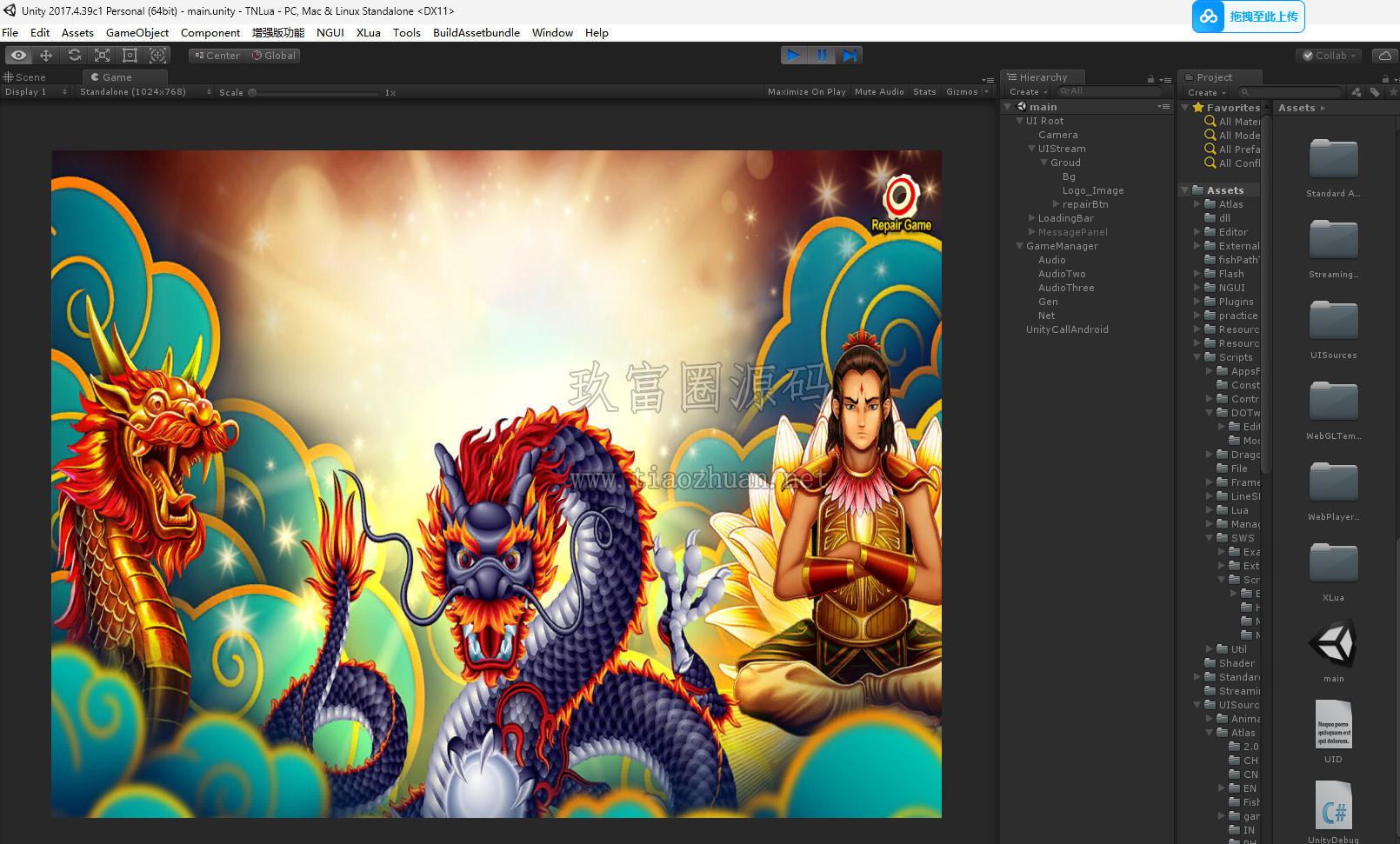This screenshot has width=1400, height=844.
Task: Open the Gizmos dropdown arrow
Action: pos(986,92)
